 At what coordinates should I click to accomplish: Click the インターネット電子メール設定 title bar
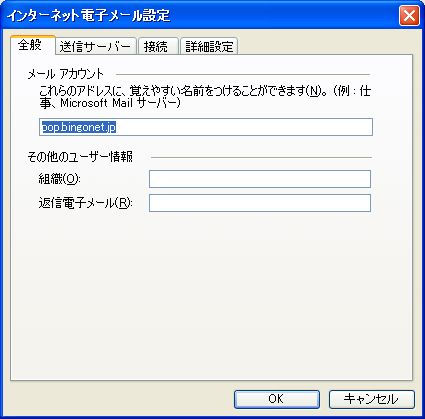pos(200,15)
